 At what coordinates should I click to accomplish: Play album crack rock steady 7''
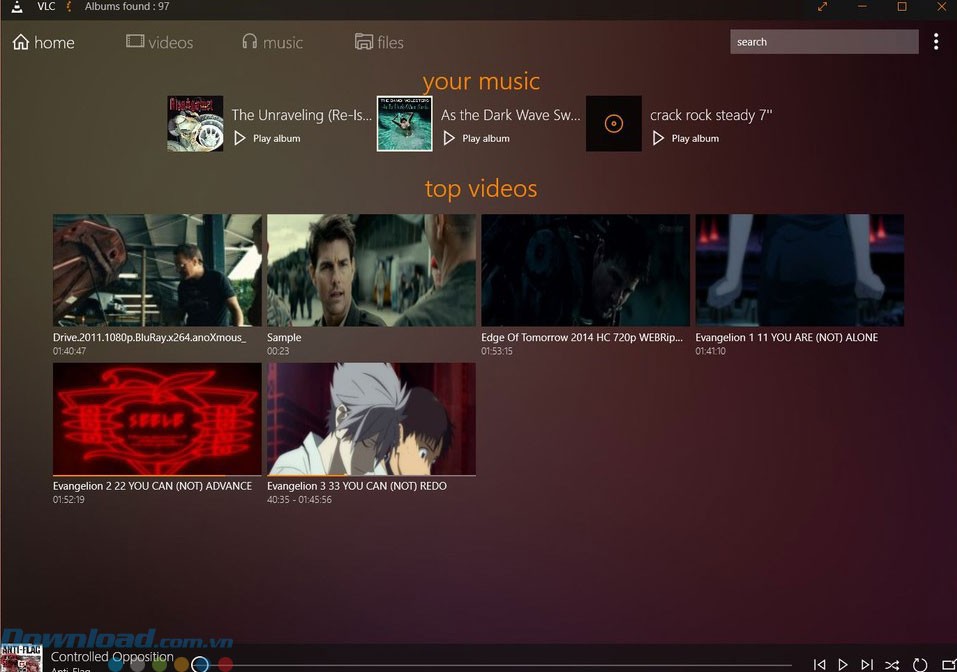685,138
